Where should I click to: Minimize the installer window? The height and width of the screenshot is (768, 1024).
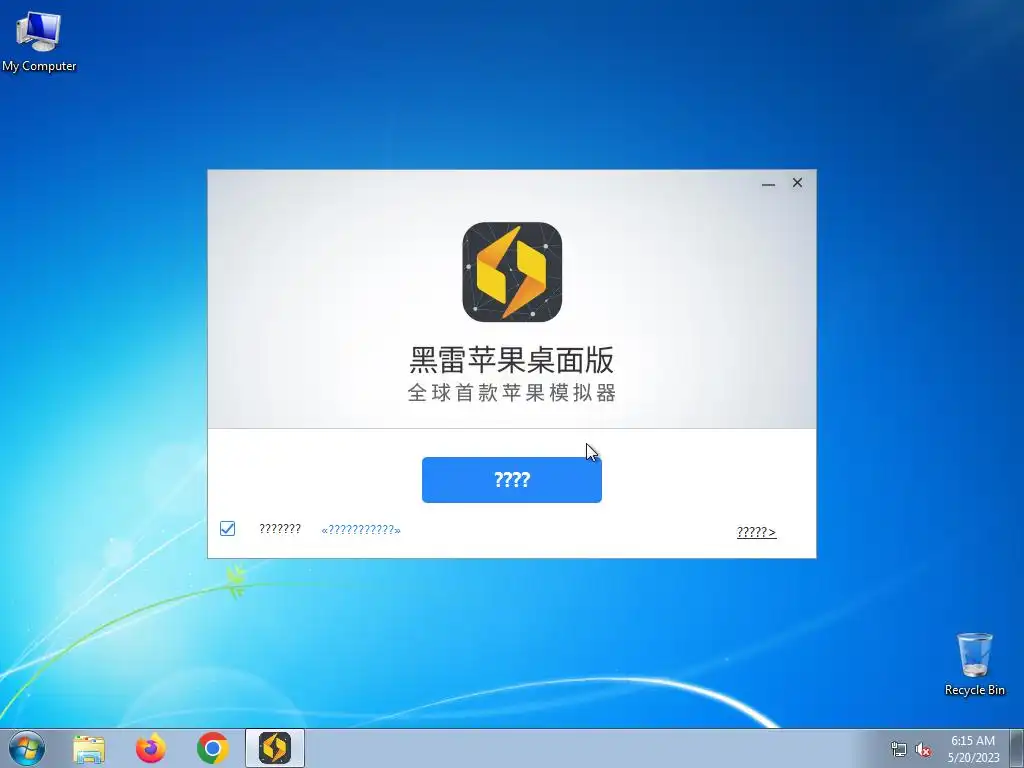[768, 184]
